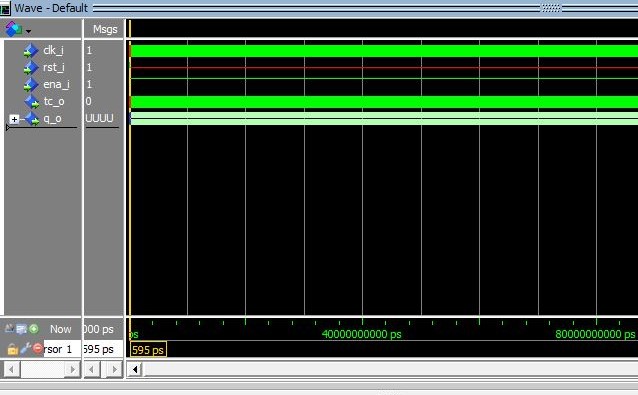Click the left arrow of the Msgs pane scrollbar
The image size is (638, 395).
click(92, 369)
